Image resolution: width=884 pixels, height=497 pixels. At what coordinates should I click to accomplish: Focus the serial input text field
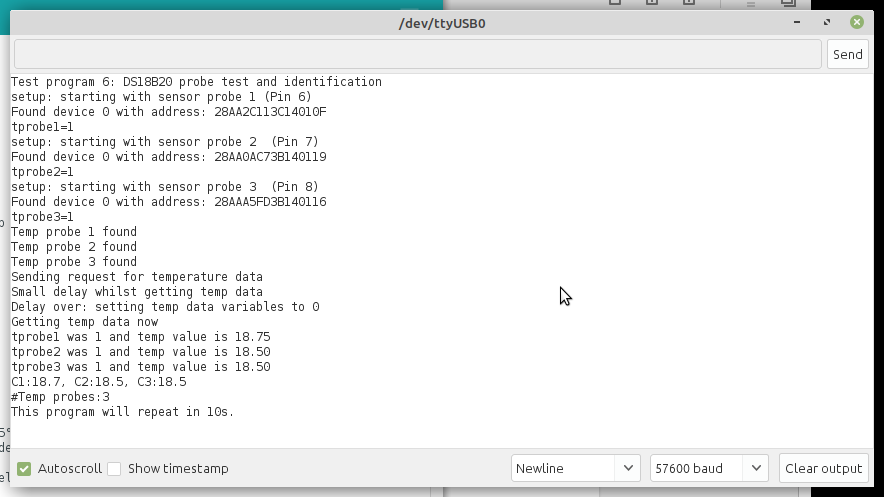pyautogui.click(x=418, y=54)
